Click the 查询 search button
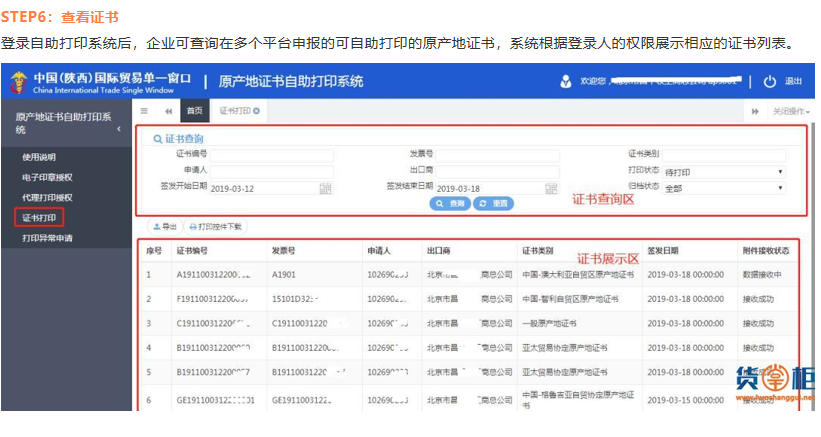Screen dimensions: 821x437 (x=450, y=203)
